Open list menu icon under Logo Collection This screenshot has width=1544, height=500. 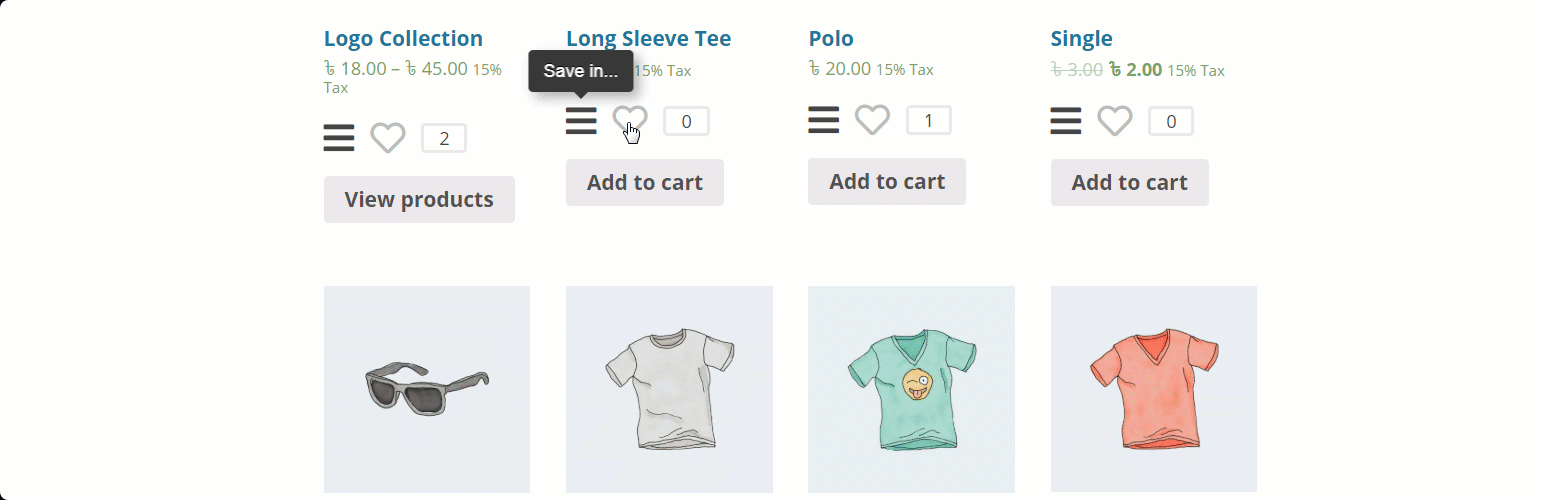click(339, 138)
